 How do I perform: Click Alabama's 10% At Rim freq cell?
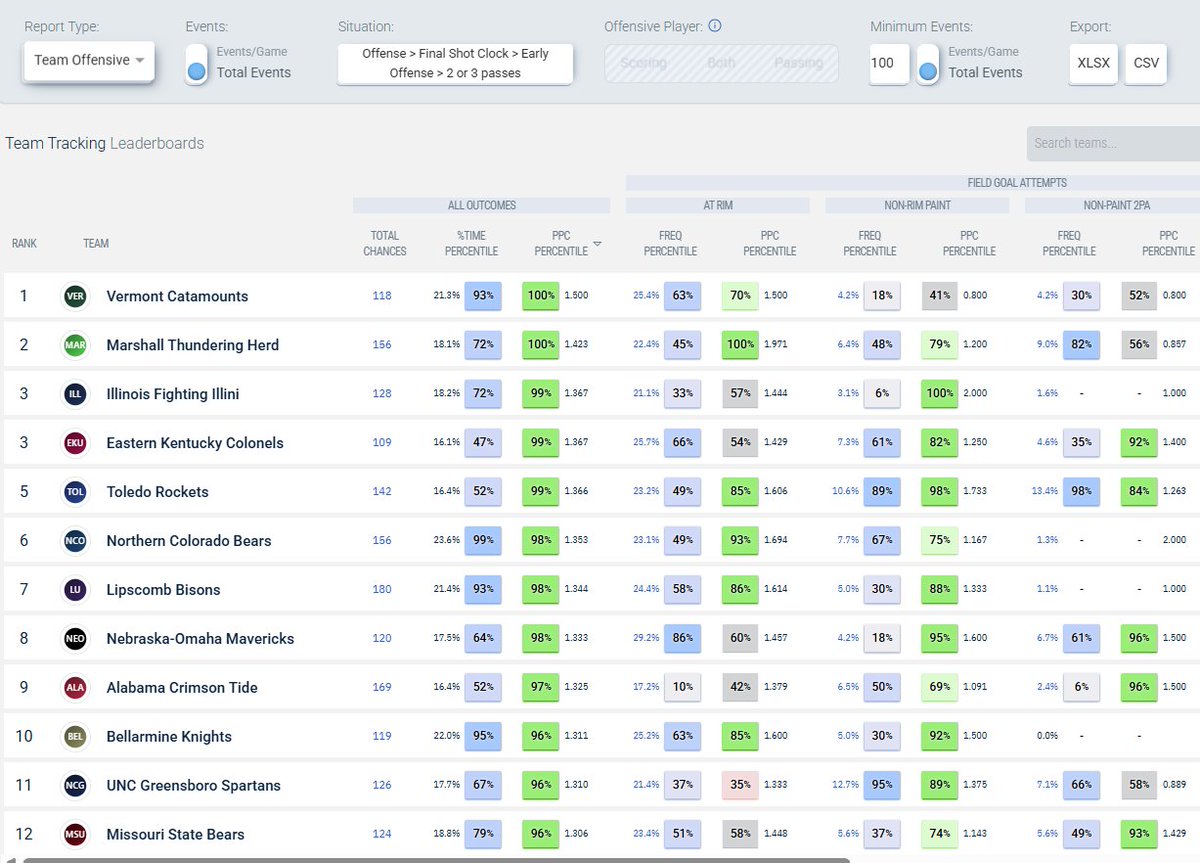click(683, 687)
